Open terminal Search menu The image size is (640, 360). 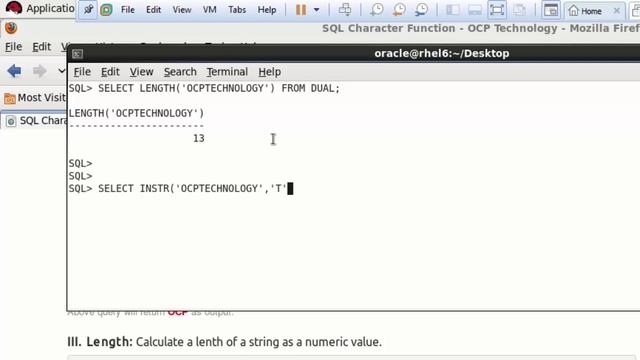180,72
